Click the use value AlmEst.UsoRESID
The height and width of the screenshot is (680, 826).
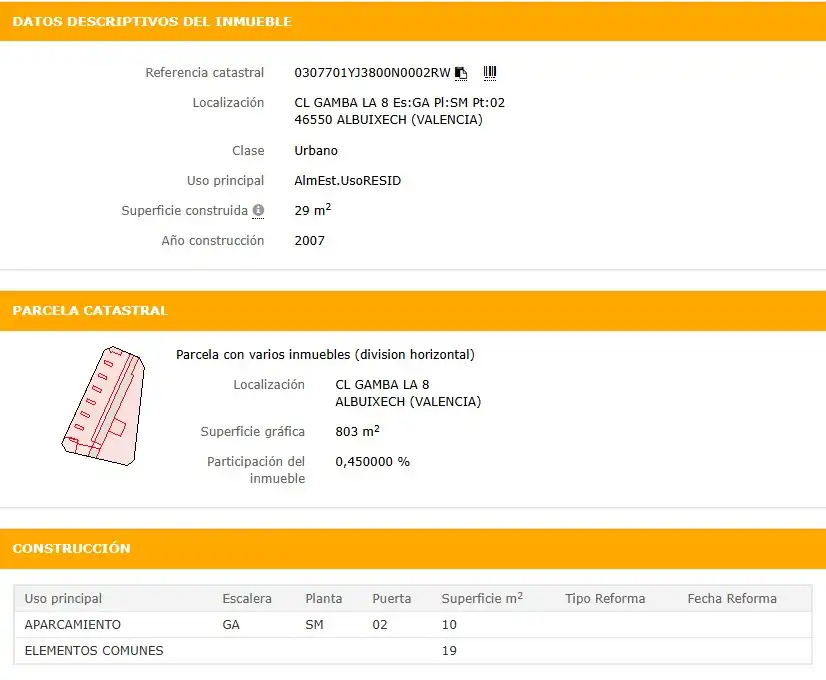pyautogui.click(x=348, y=181)
